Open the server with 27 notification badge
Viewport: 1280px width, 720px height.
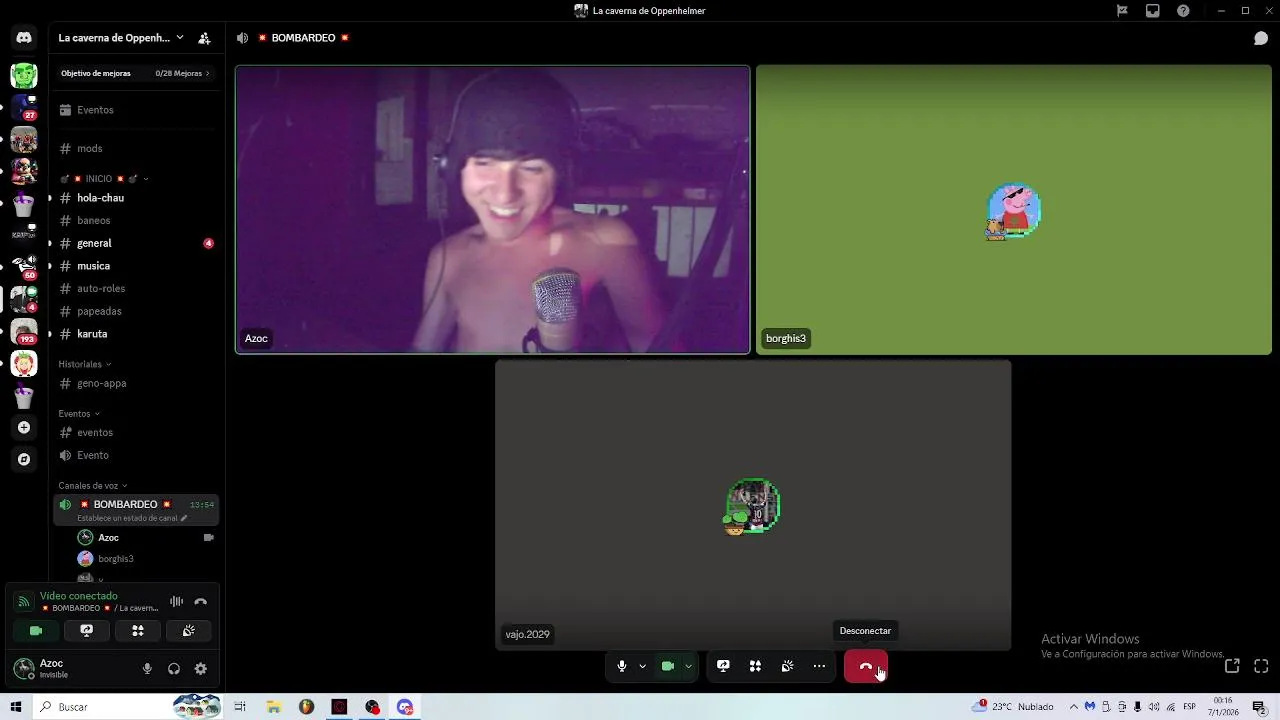[x=24, y=107]
